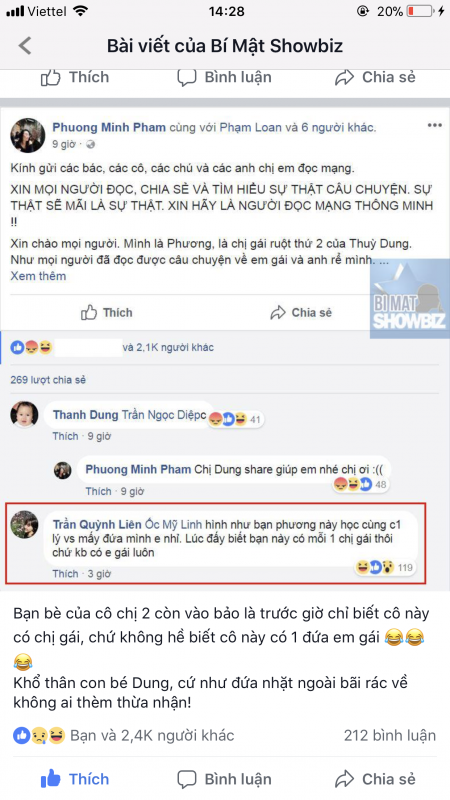Like the shared post by Phuong Minh Pham
The width and height of the screenshot is (450, 800).
[107, 312]
